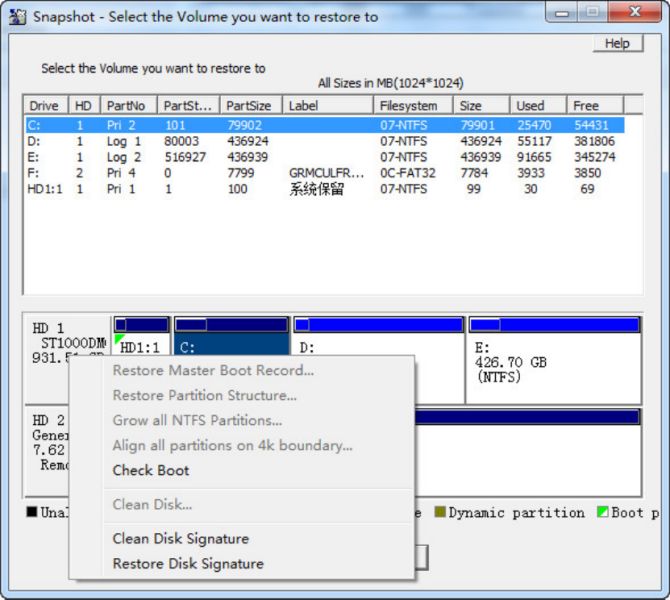Click the E: partition usage bar
The width and height of the screenshot is (670, 600).
[x=554, y=325]
